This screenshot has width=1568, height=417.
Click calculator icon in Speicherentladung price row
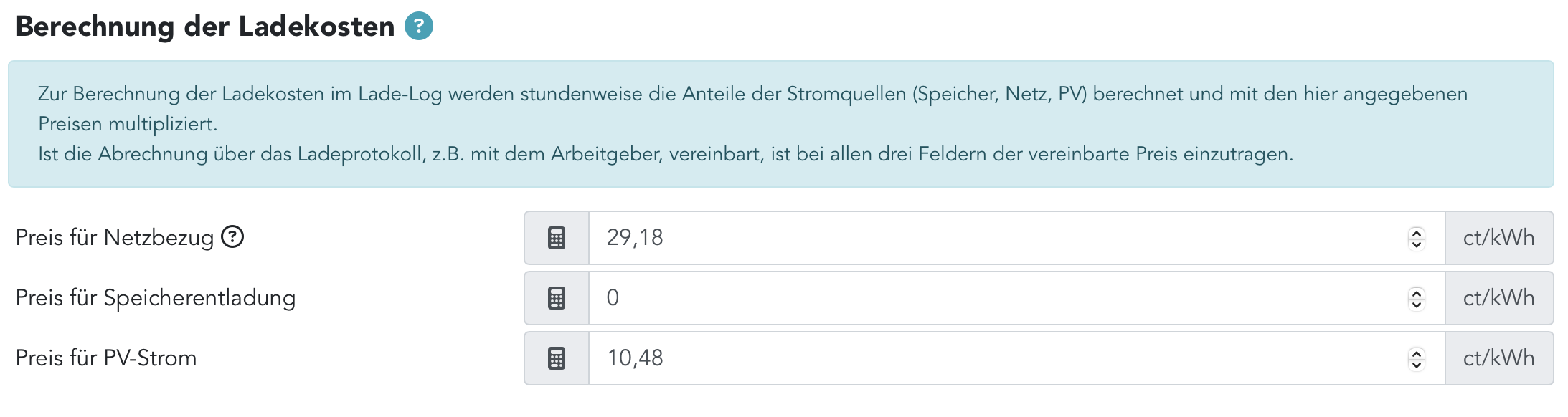click(557, 298)
